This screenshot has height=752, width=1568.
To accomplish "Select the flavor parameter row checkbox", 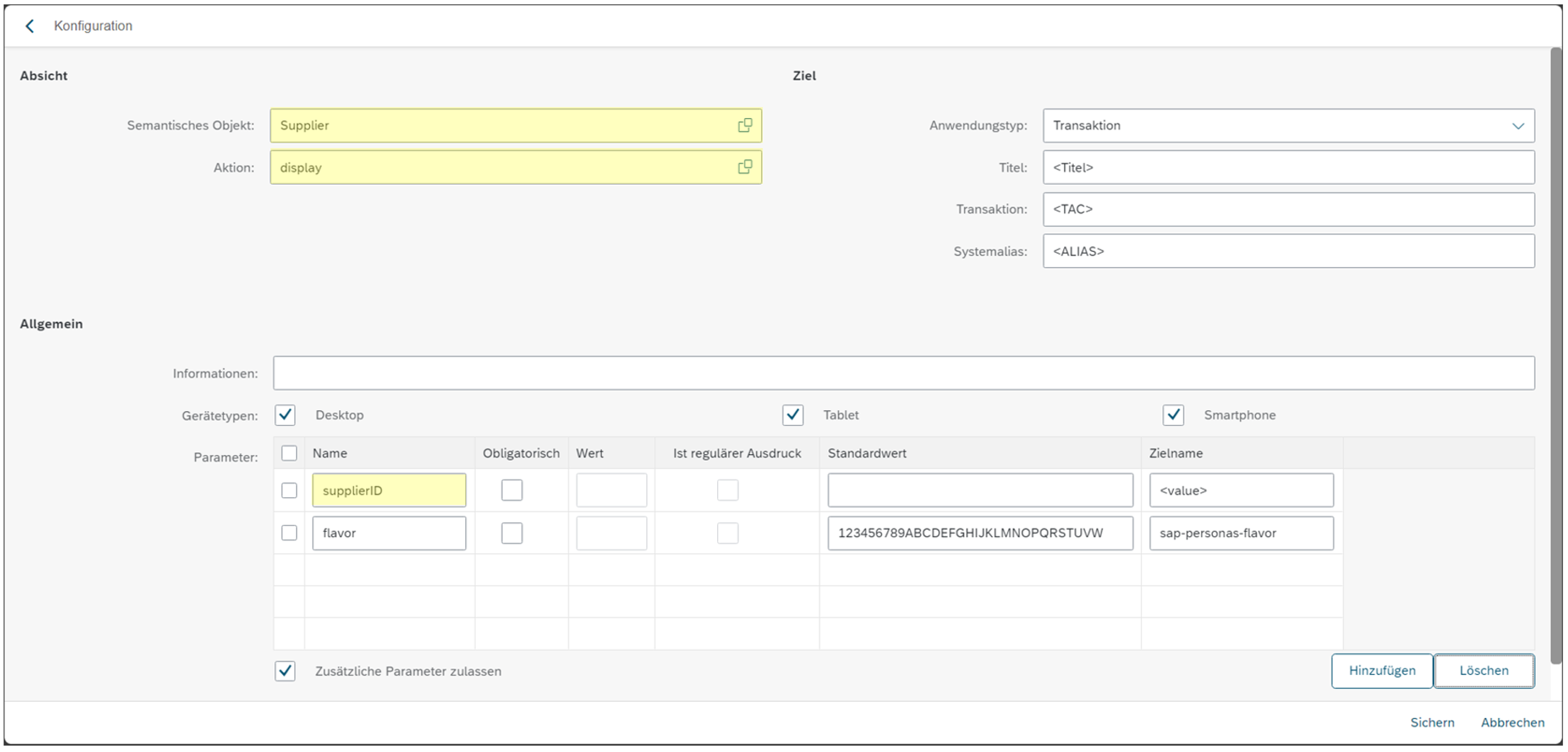I will pos(289,533).
